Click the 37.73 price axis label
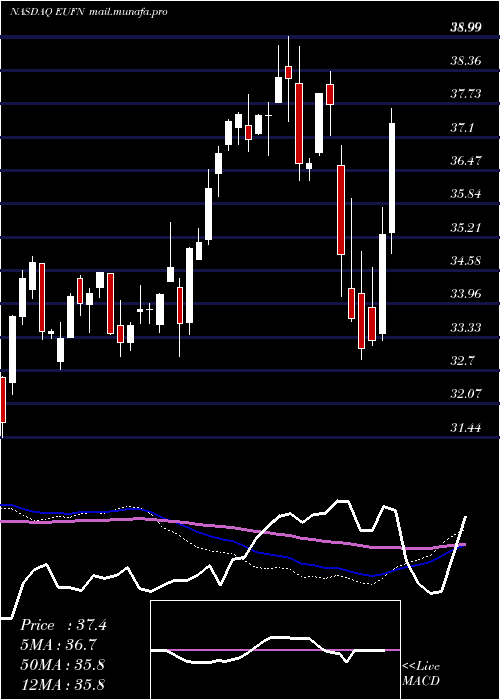The image size is (500, 700). tap(466, 94)
